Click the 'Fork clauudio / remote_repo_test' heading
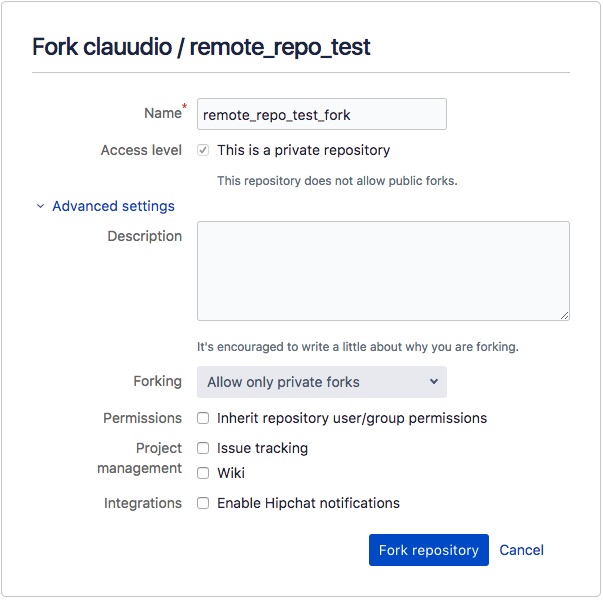The image size is (603, 601). (x=201, y=47)
